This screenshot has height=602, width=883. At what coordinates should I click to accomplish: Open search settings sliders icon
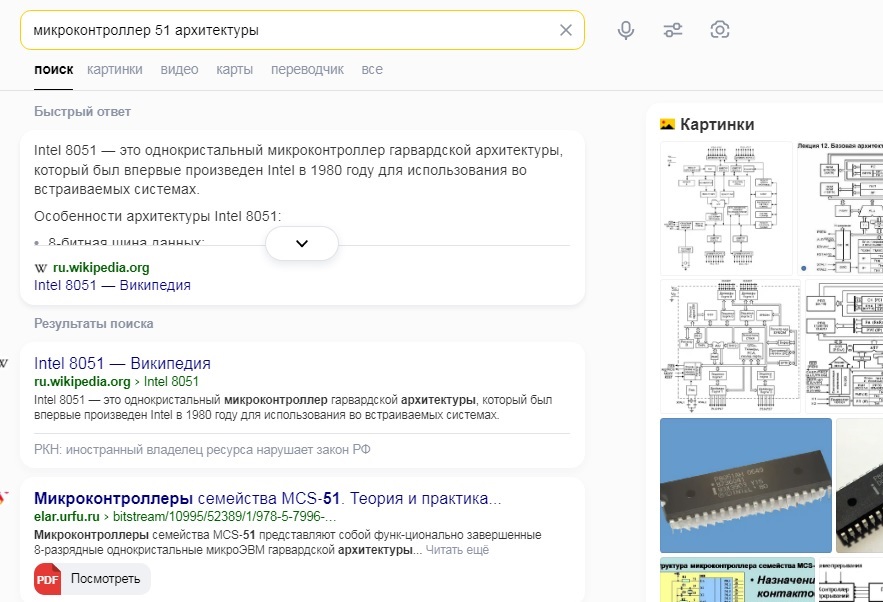673,30
